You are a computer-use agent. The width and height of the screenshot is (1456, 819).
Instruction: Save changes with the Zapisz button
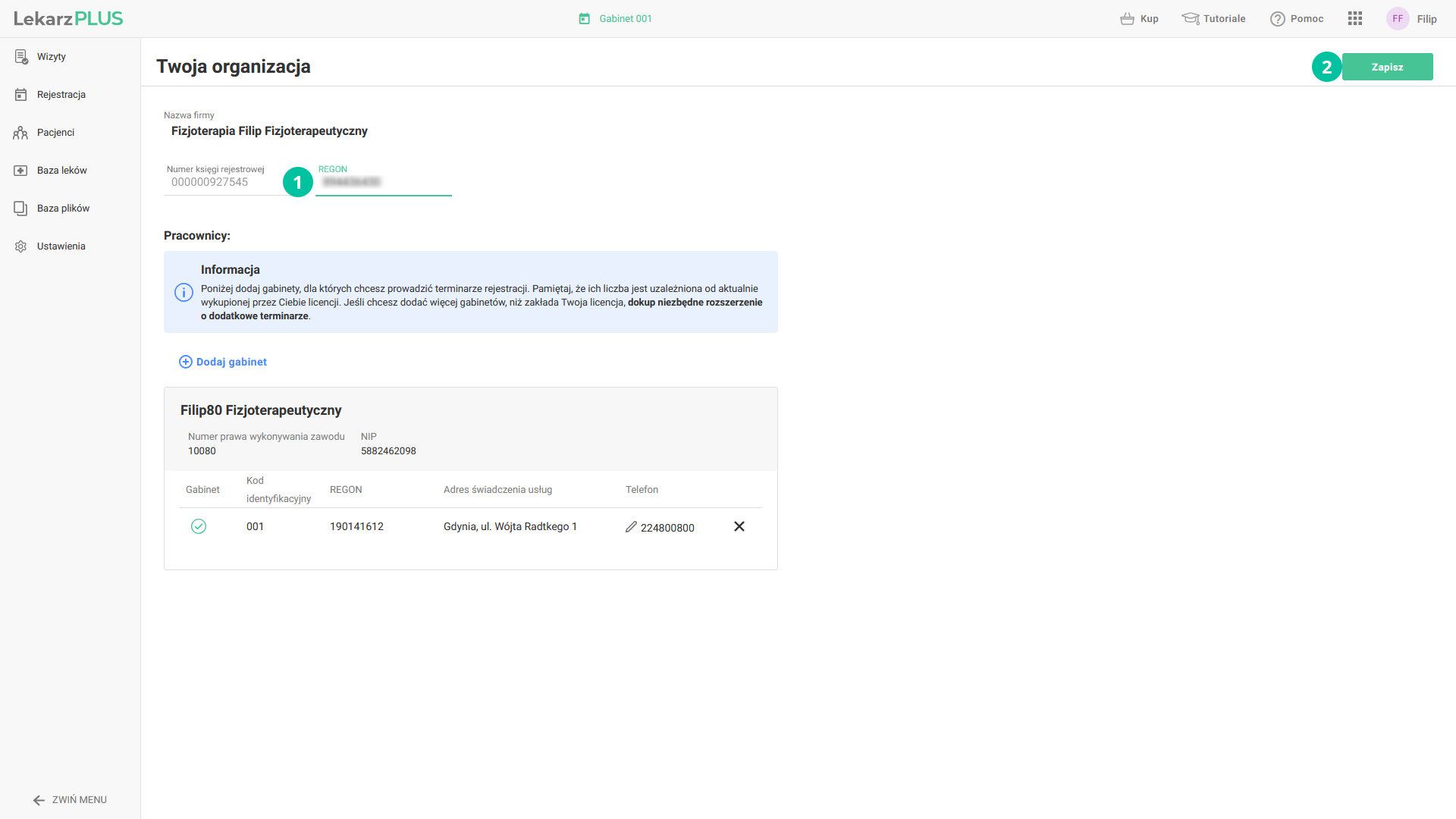1387,67
